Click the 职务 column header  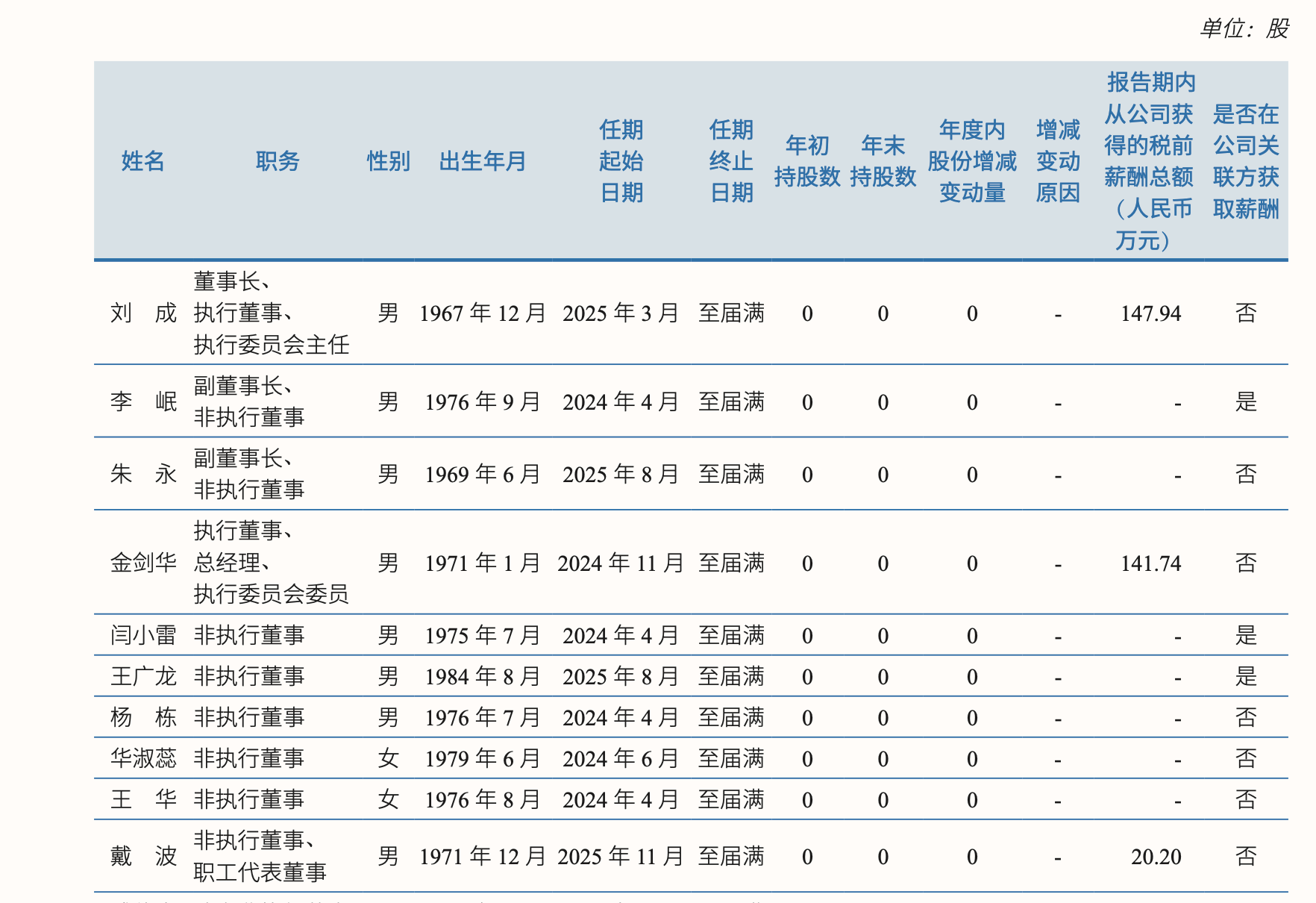coord(278,161)
